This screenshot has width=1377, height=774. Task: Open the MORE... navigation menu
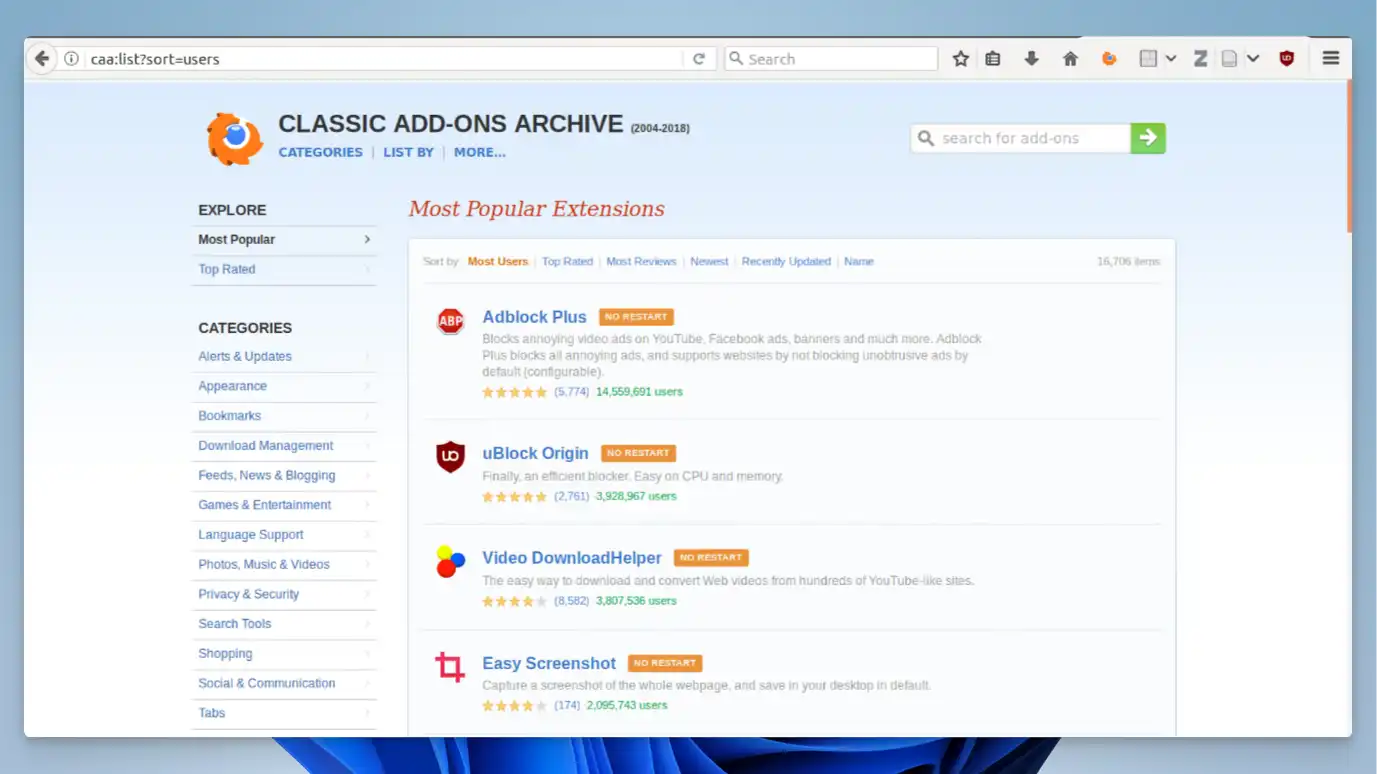point(480,152)
